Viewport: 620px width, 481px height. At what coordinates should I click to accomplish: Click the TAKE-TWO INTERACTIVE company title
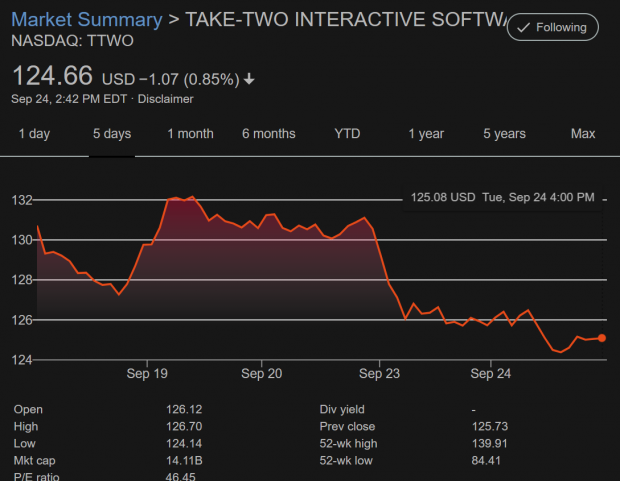pos(345,19)
